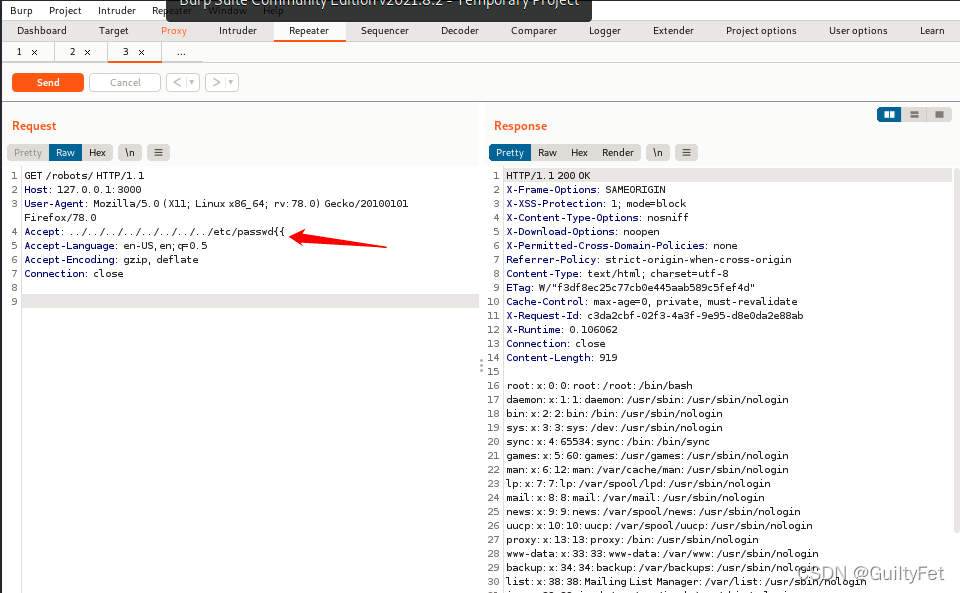Select the Pretty view in the Response panel
This screenshot has width=960, height=593.
(x=509, y=152)
